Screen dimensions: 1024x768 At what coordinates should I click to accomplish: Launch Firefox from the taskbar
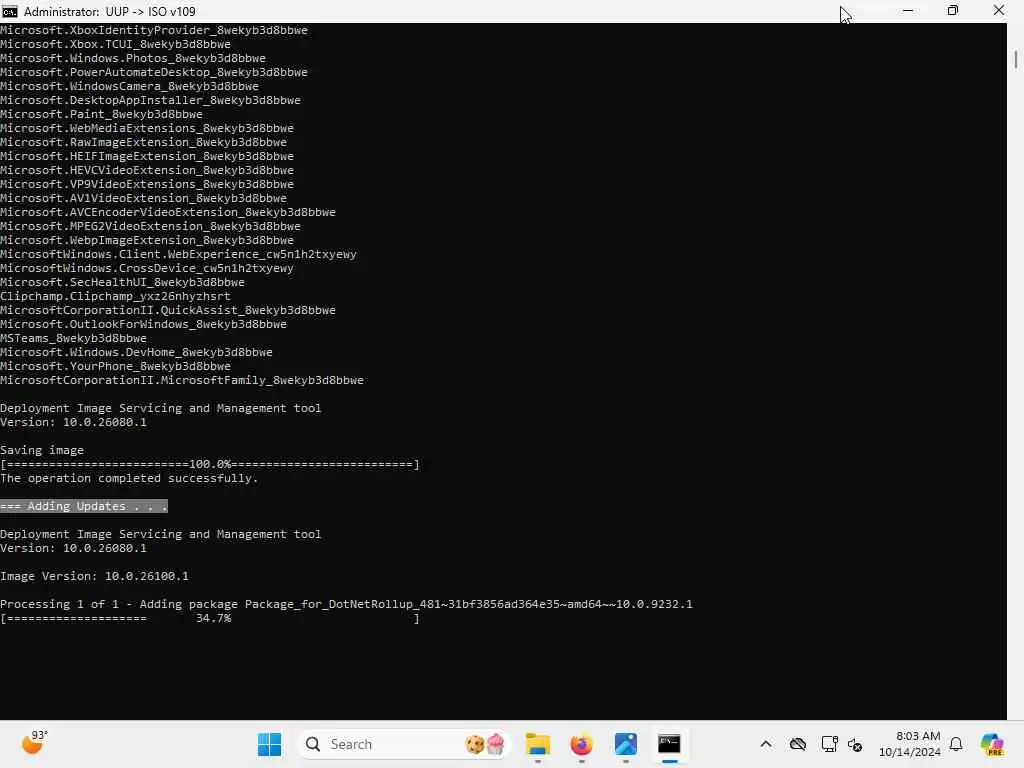point(581,744)
